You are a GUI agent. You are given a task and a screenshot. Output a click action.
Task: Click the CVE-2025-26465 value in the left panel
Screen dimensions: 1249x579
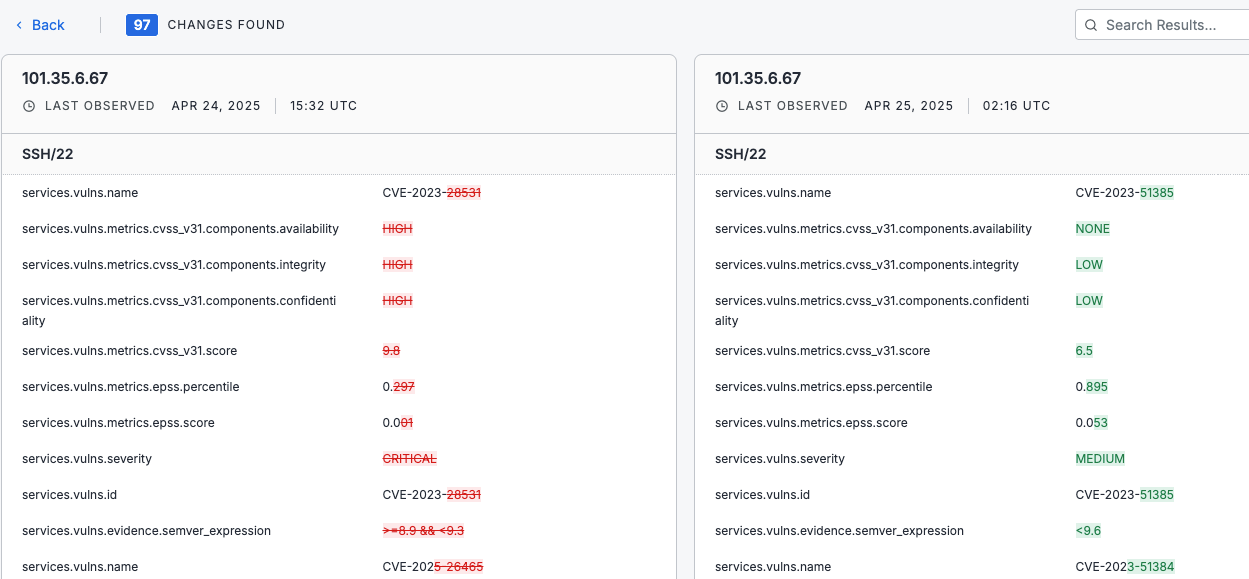433,567
